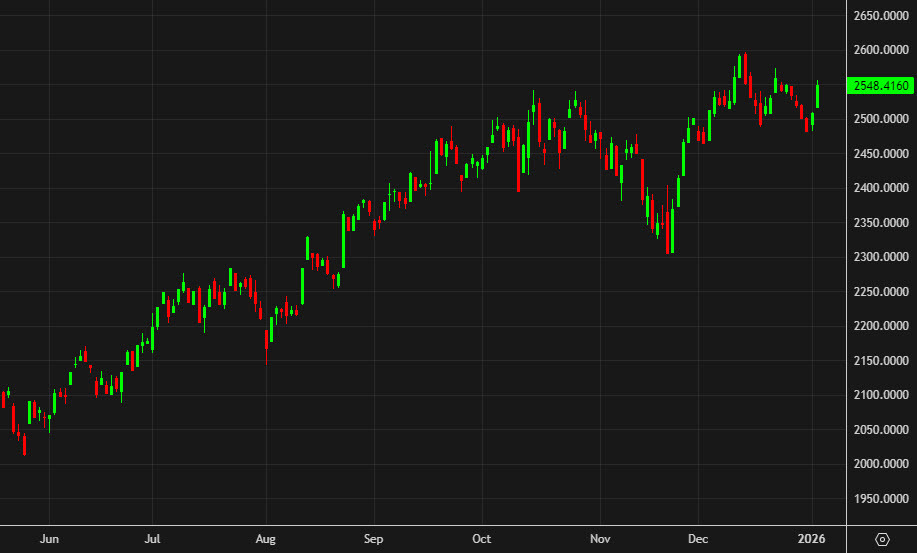Click the 2500.0000 price axis label

click(881, 119)
